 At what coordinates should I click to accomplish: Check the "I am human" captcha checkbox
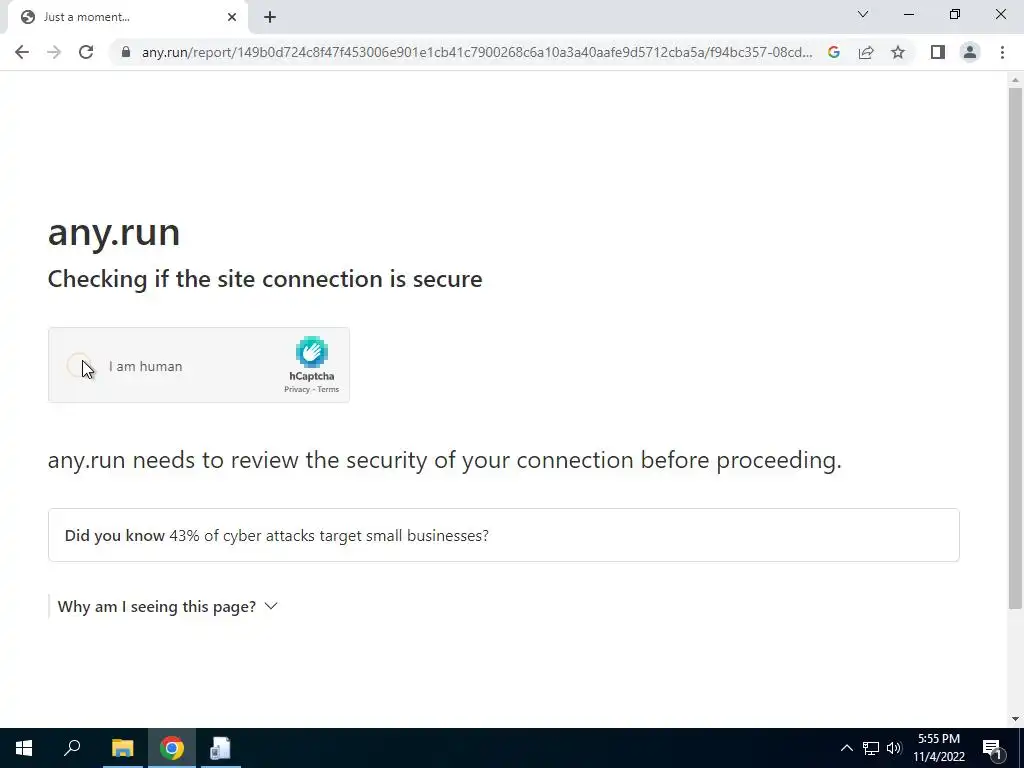[80, 366]
